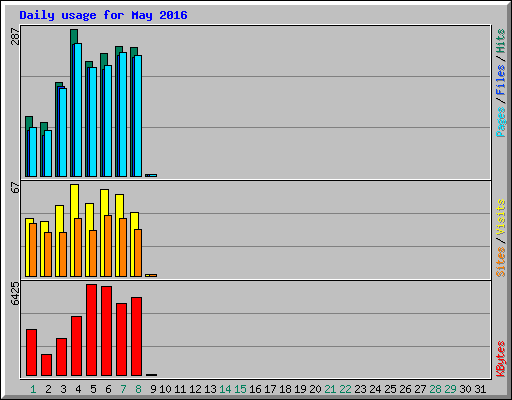Viewport: 512px width, 400px height.
Task: Click day 16 on the x-axis
Action: [255, 389]
